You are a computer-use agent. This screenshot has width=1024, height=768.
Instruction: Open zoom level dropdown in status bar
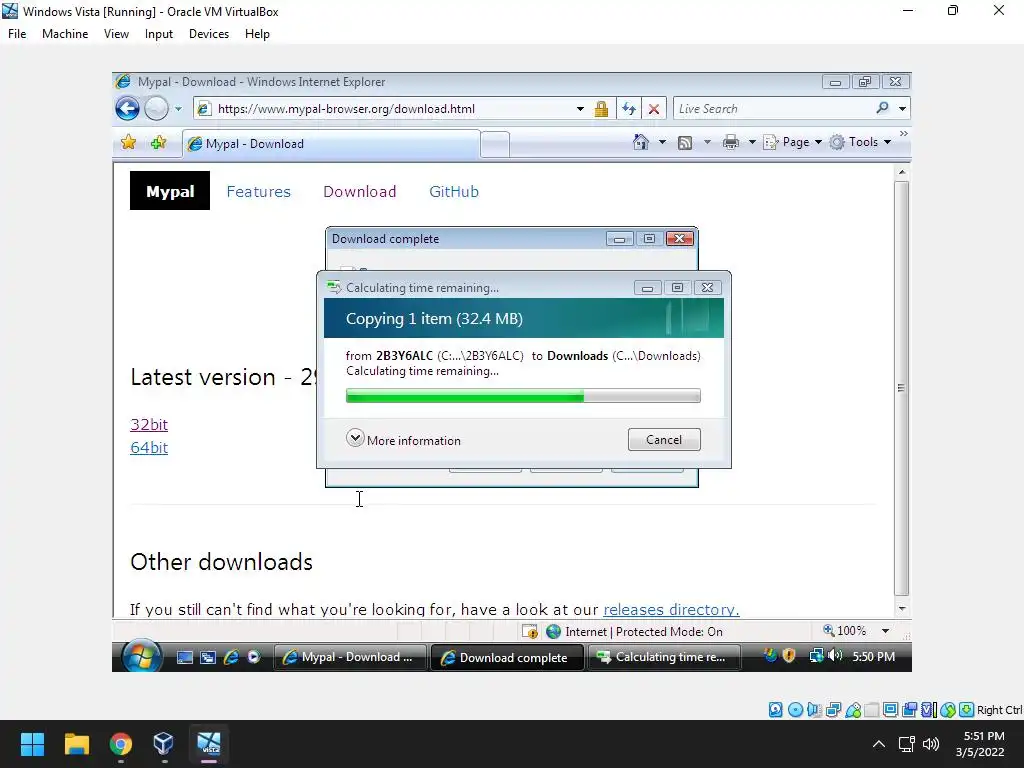click(886, 631)
